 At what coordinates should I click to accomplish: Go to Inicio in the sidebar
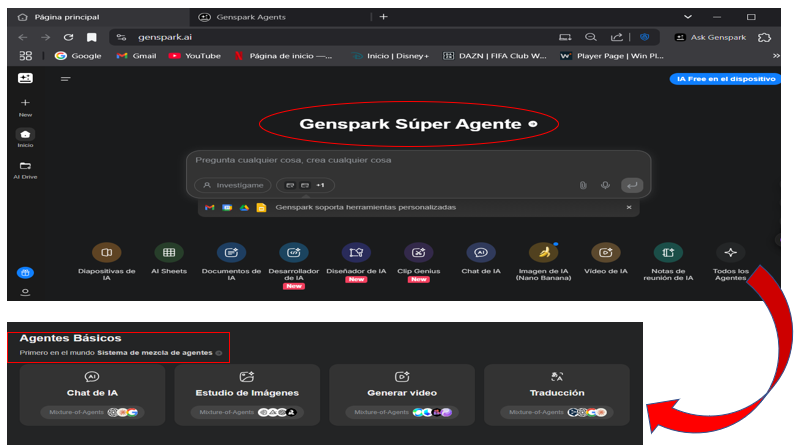(25, 138)
